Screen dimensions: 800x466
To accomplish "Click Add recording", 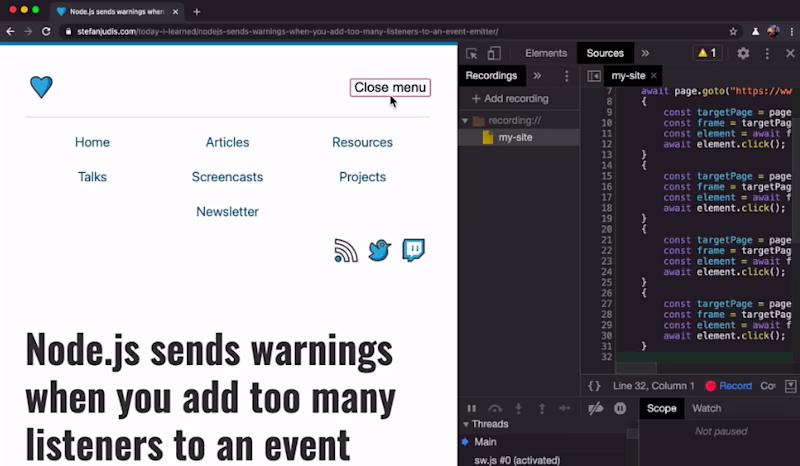I will coord(510,99).
